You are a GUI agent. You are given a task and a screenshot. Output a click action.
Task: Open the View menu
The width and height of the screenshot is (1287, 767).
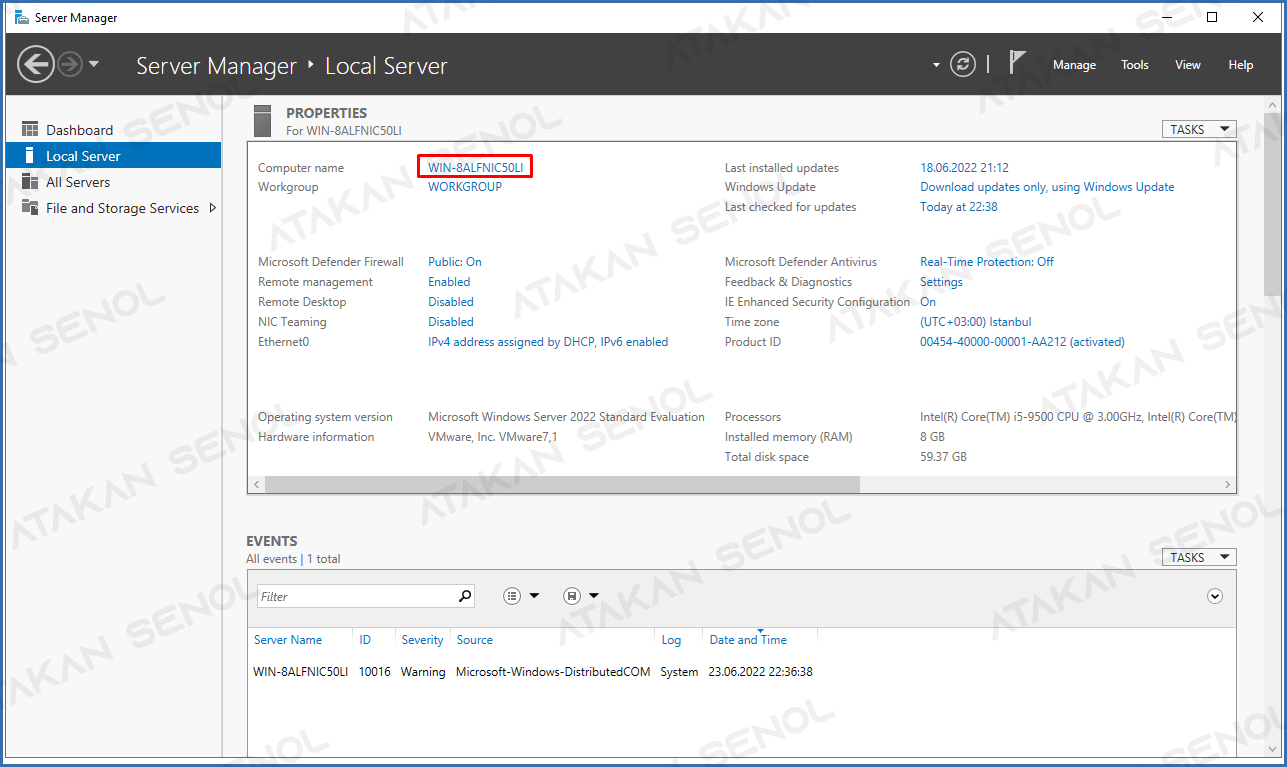(x=1187, y=65)
